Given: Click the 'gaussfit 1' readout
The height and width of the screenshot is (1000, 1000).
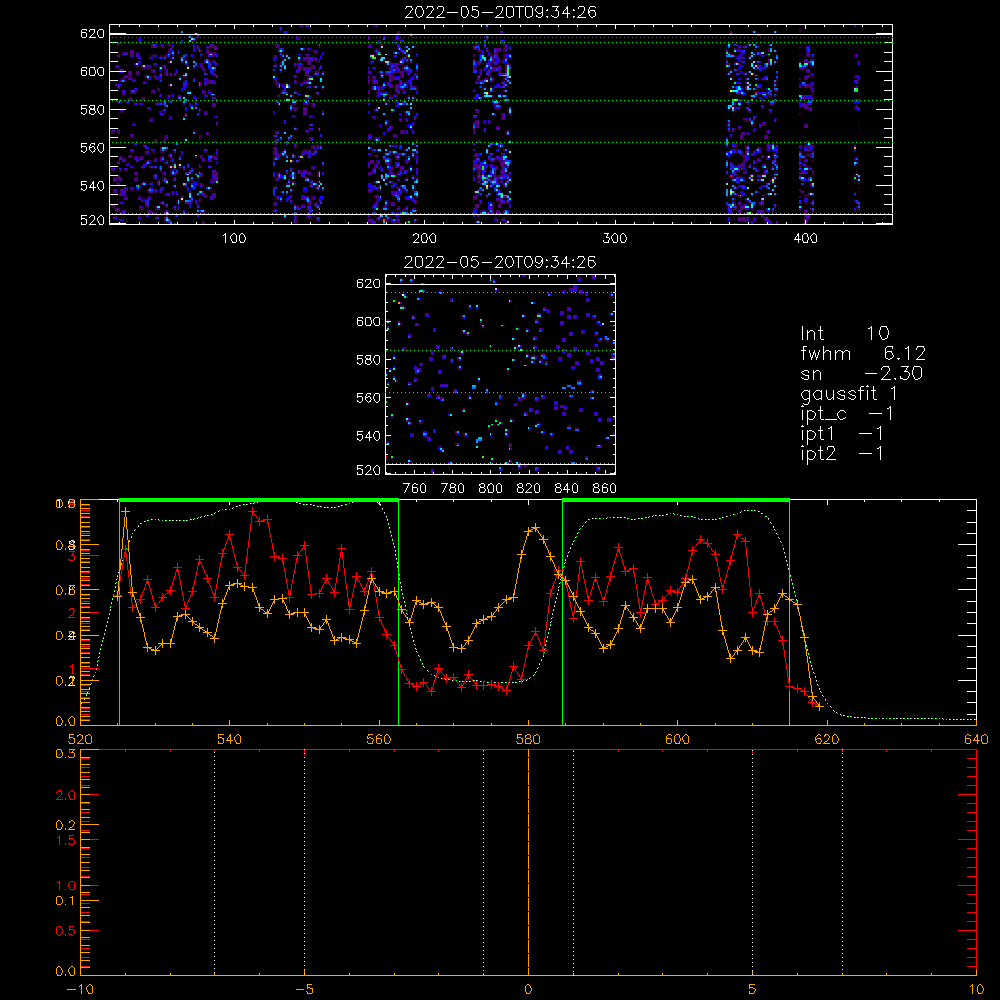Looking at the screenshot, I should click(849, 394).
